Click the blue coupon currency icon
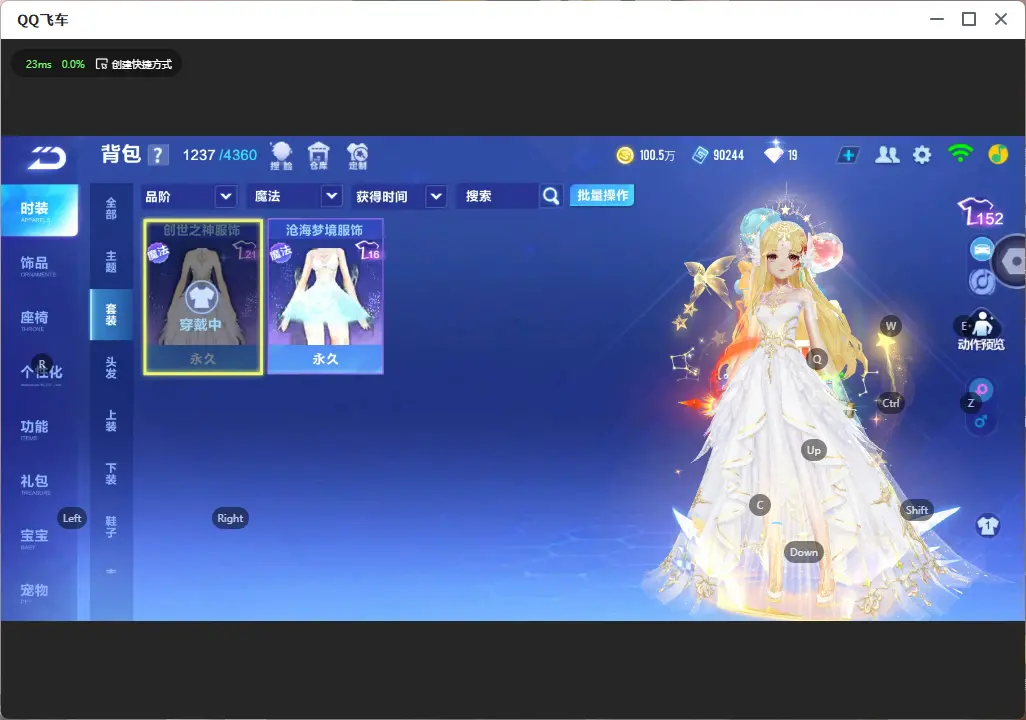Image resolution: width=1026 pixels, height=720 pixels. pyautogui.click(x=700, y=155)
